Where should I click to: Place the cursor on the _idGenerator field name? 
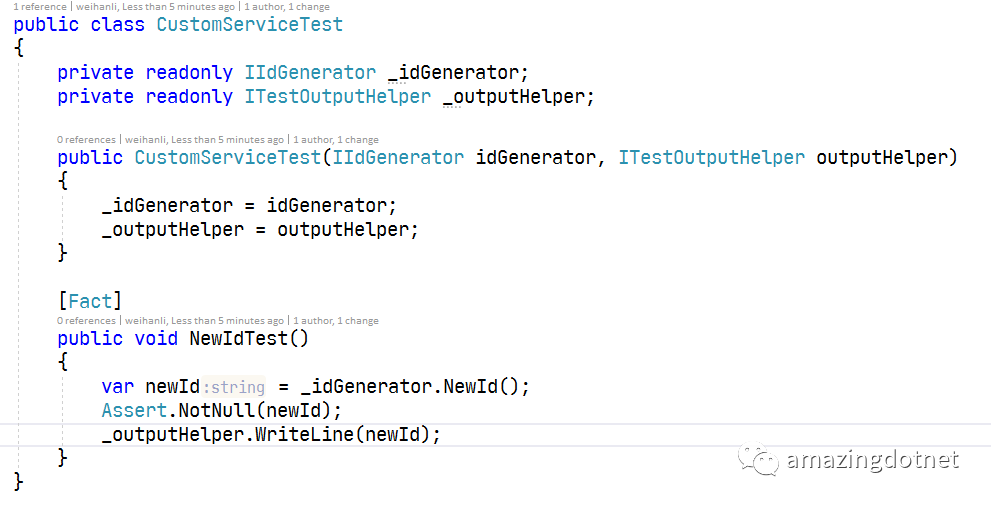pyautogui.click(x=453, y=73)
